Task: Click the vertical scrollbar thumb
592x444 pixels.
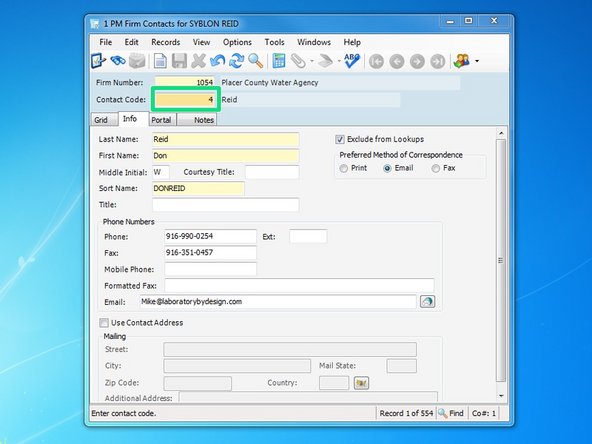Action: (x=501, y=261)
